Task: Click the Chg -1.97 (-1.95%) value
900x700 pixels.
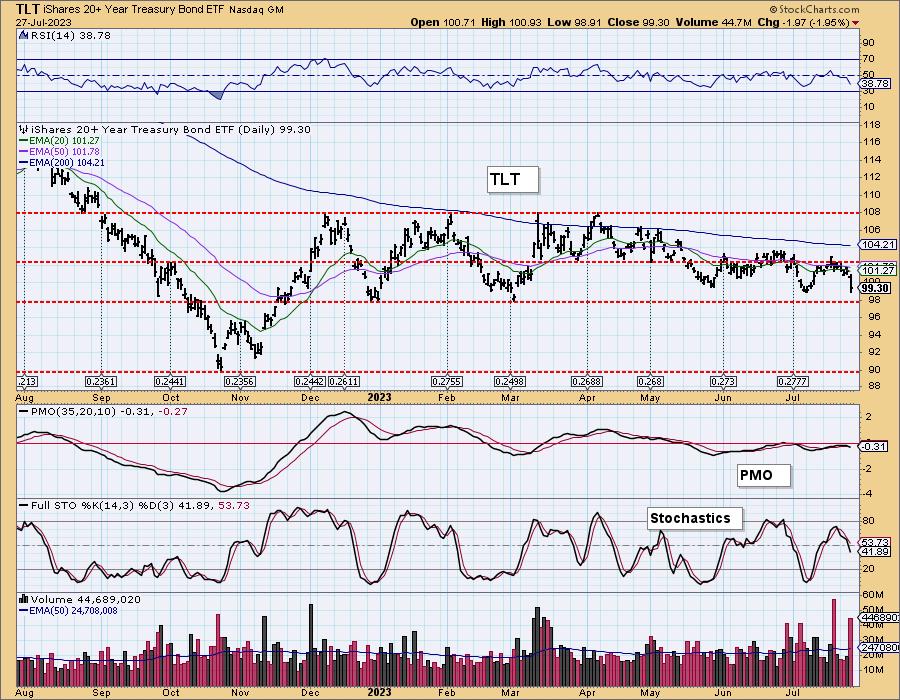Action: (804, 22)
